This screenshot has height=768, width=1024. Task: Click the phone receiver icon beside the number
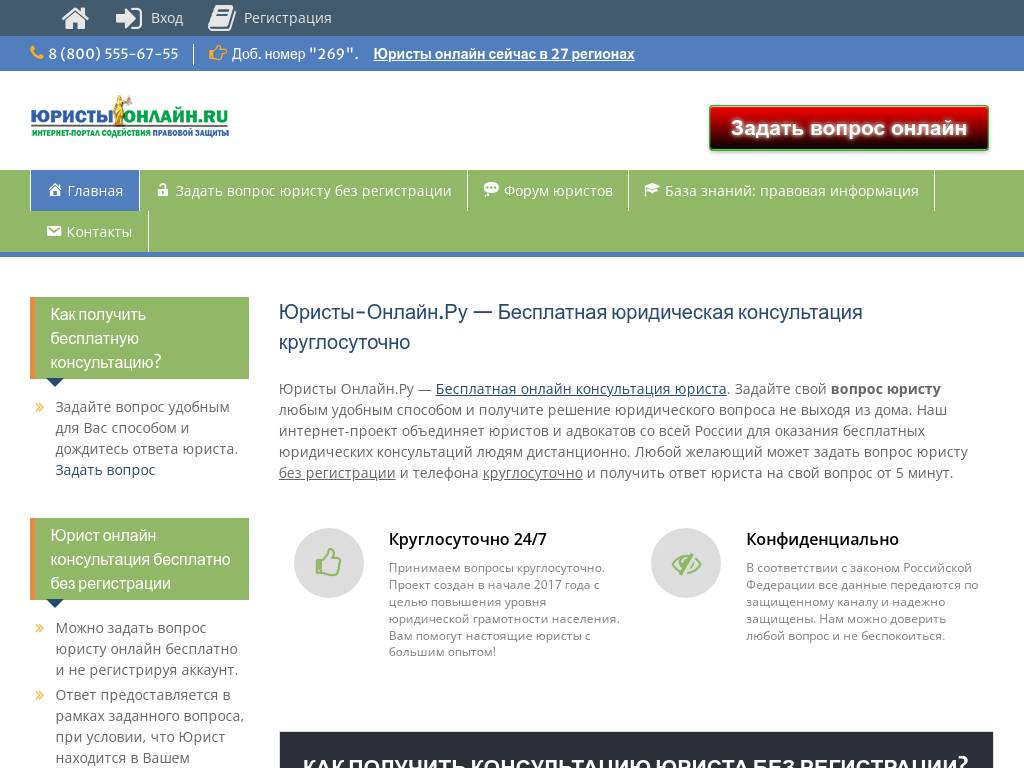pyautogui.click(x=36, y=53)
